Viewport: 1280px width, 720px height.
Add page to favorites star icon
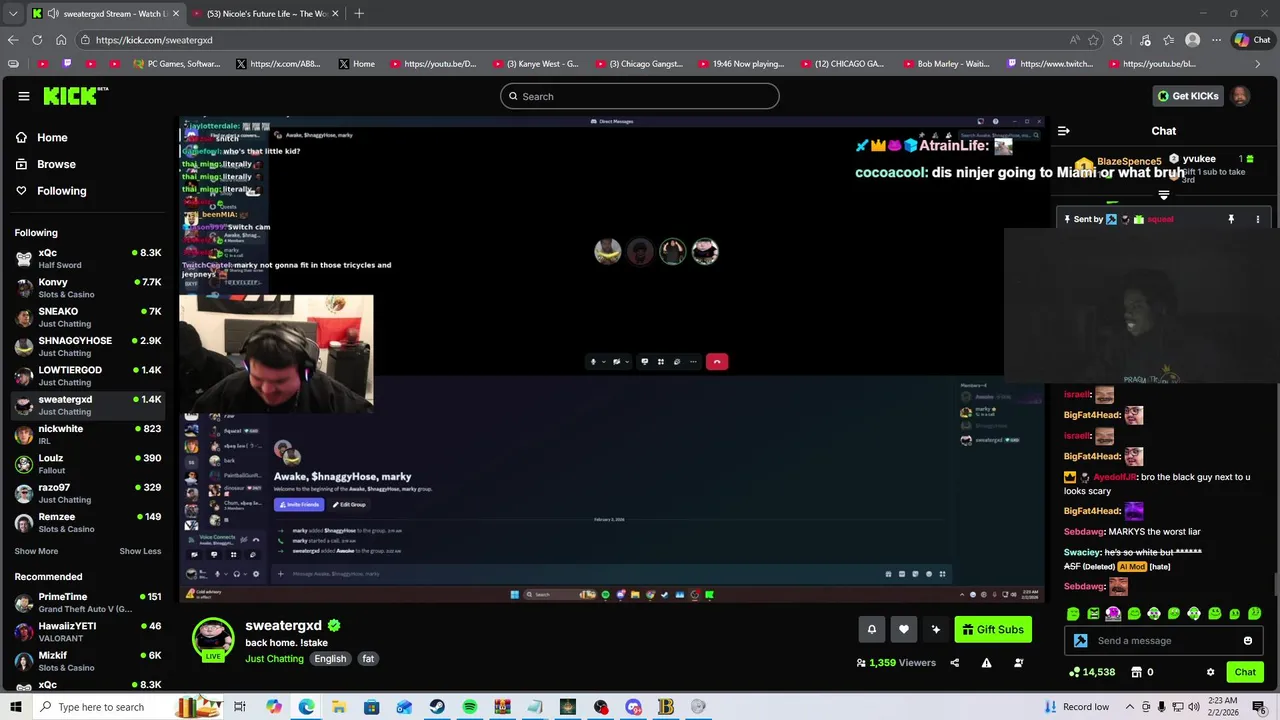click(x=1094, y=40)
